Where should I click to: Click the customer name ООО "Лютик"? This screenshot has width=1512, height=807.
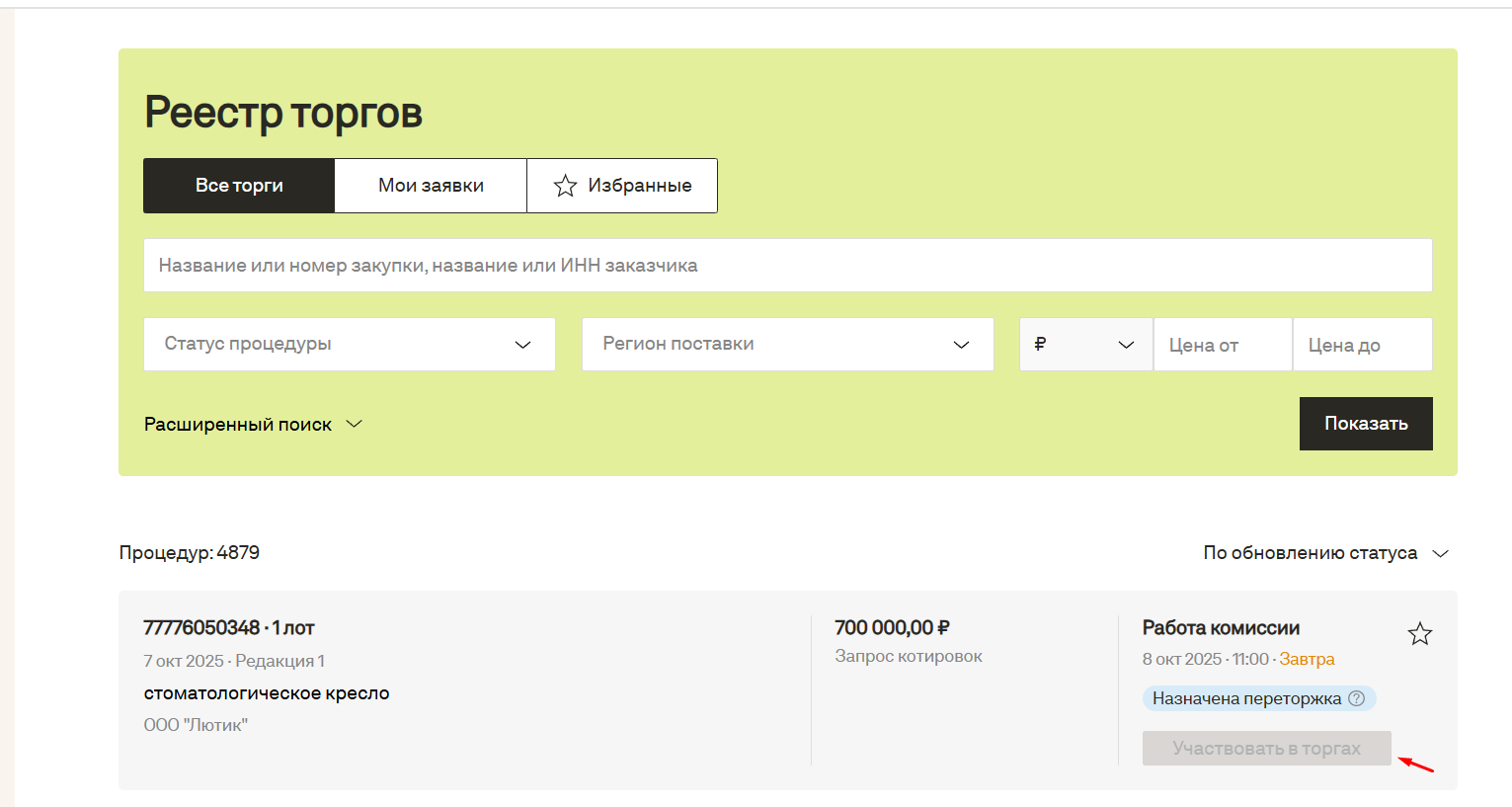pyautogui.click(x=196, y=725)
